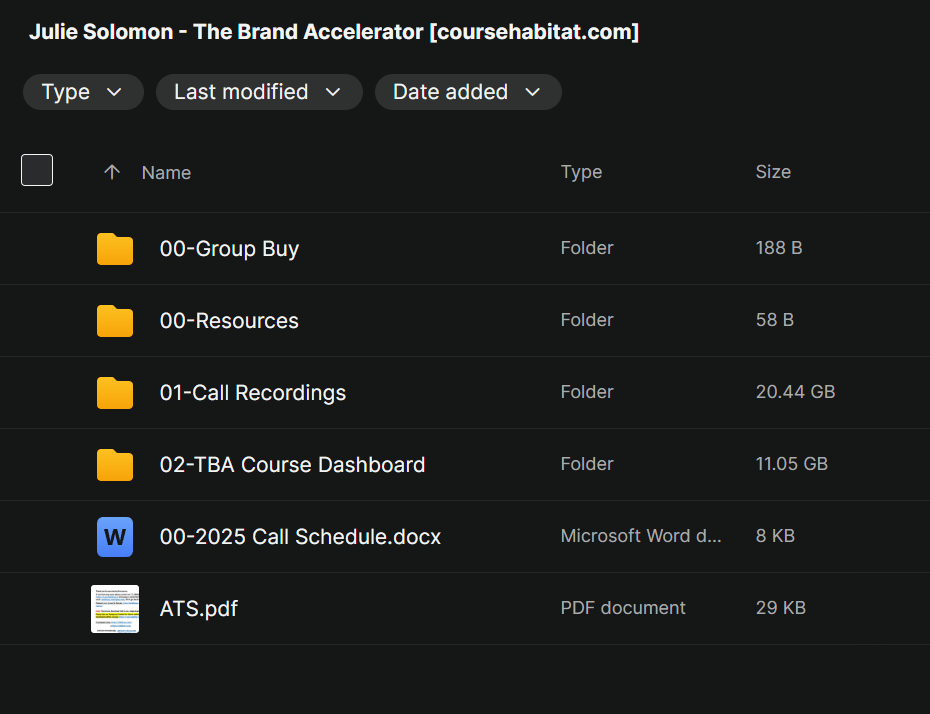Expand the Type filter dropdown

click(x=83, y=92)
